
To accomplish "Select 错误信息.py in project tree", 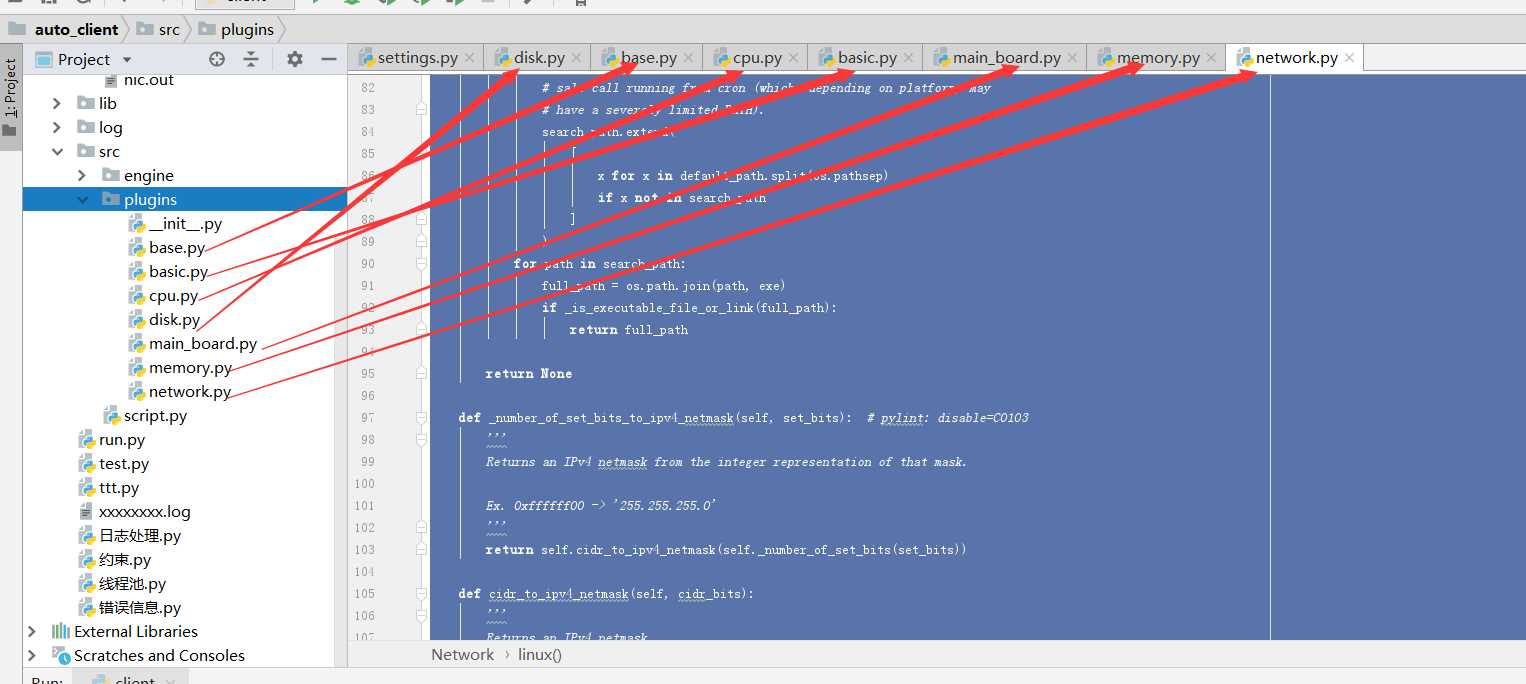I will pyautogui.click(x=140, y=607).
